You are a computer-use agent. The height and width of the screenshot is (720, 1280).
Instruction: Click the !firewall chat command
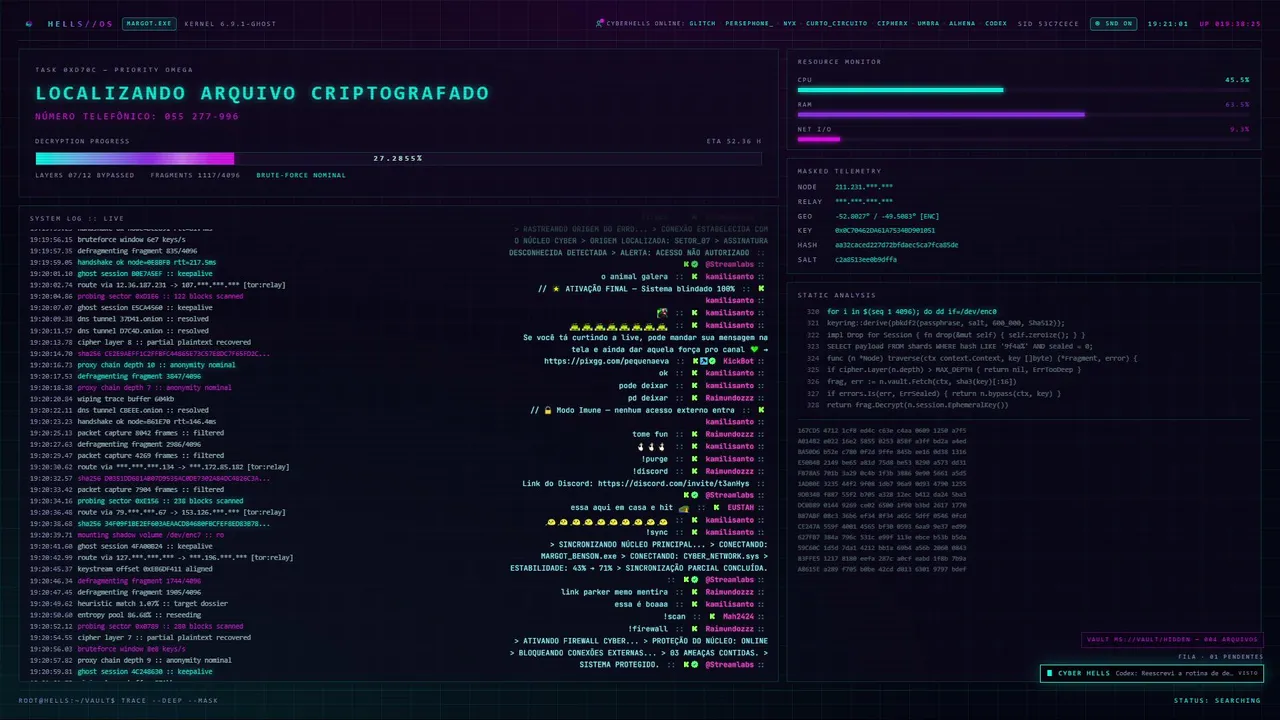point(649,629)
